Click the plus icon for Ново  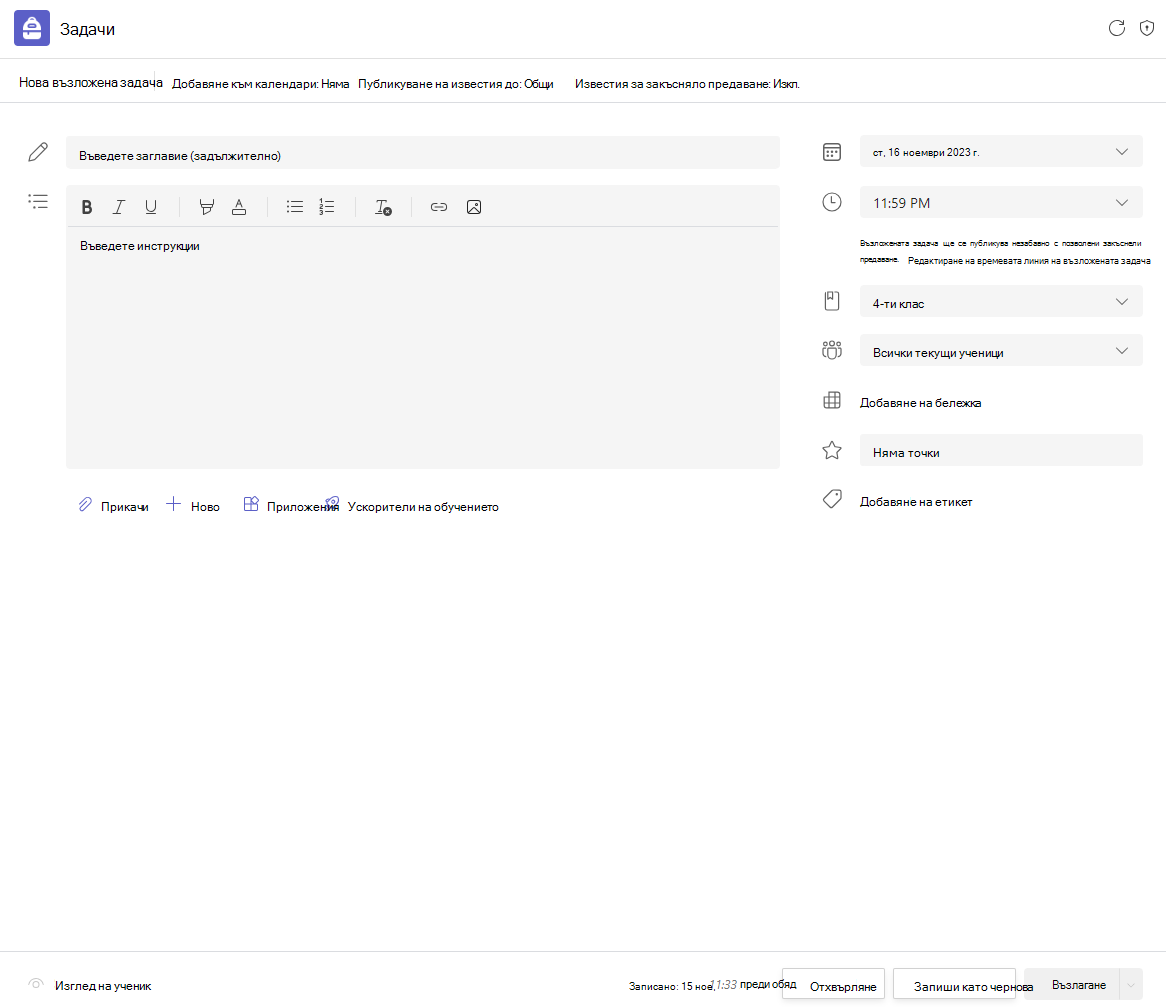coord(173,504)
